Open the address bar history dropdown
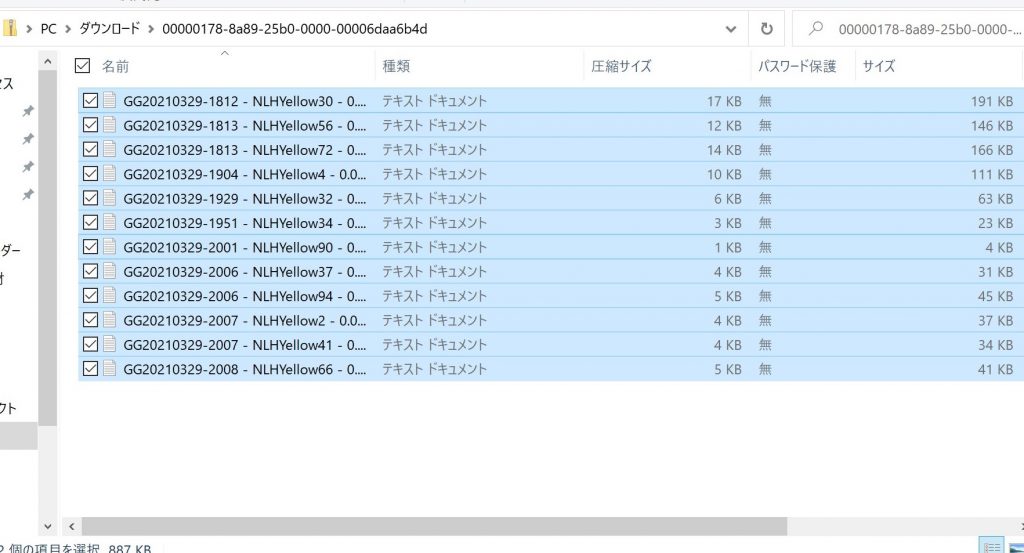The width and height of the screenshot is (1024, 553). [x=731, y=29]
